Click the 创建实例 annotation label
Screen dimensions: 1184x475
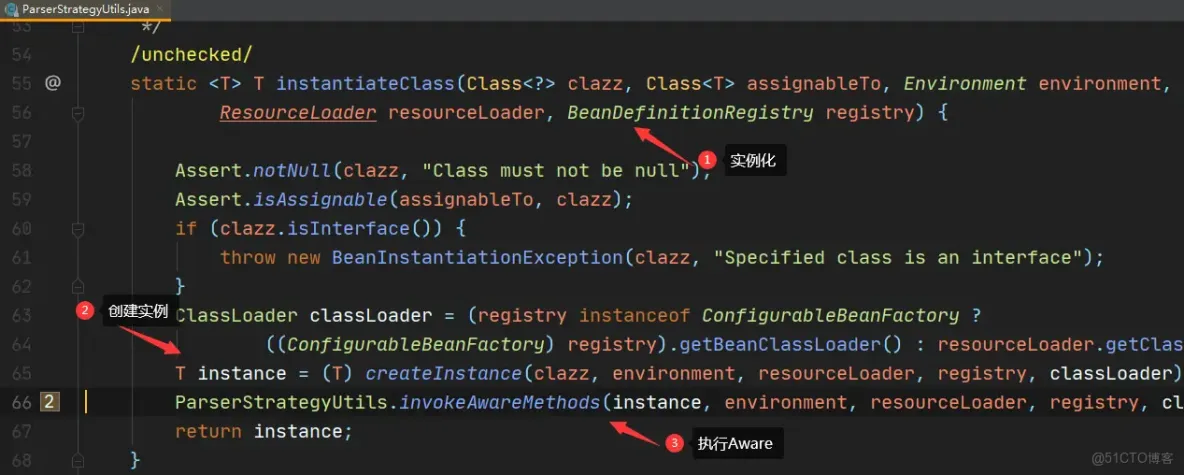pos(137,310)
